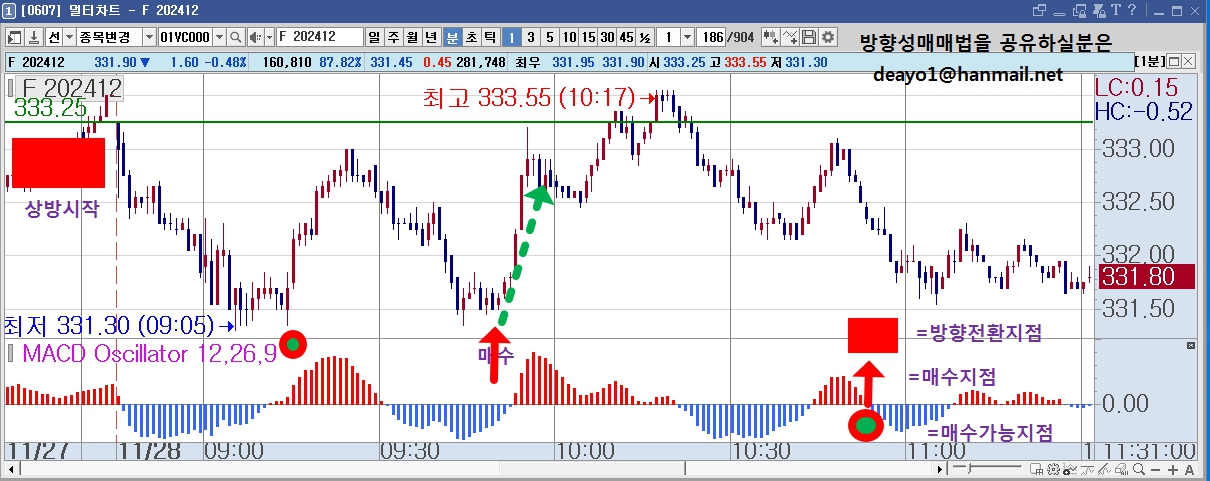Select the 틱 (tick) period button
1210x481 pixels.
[x=490, y=37]
